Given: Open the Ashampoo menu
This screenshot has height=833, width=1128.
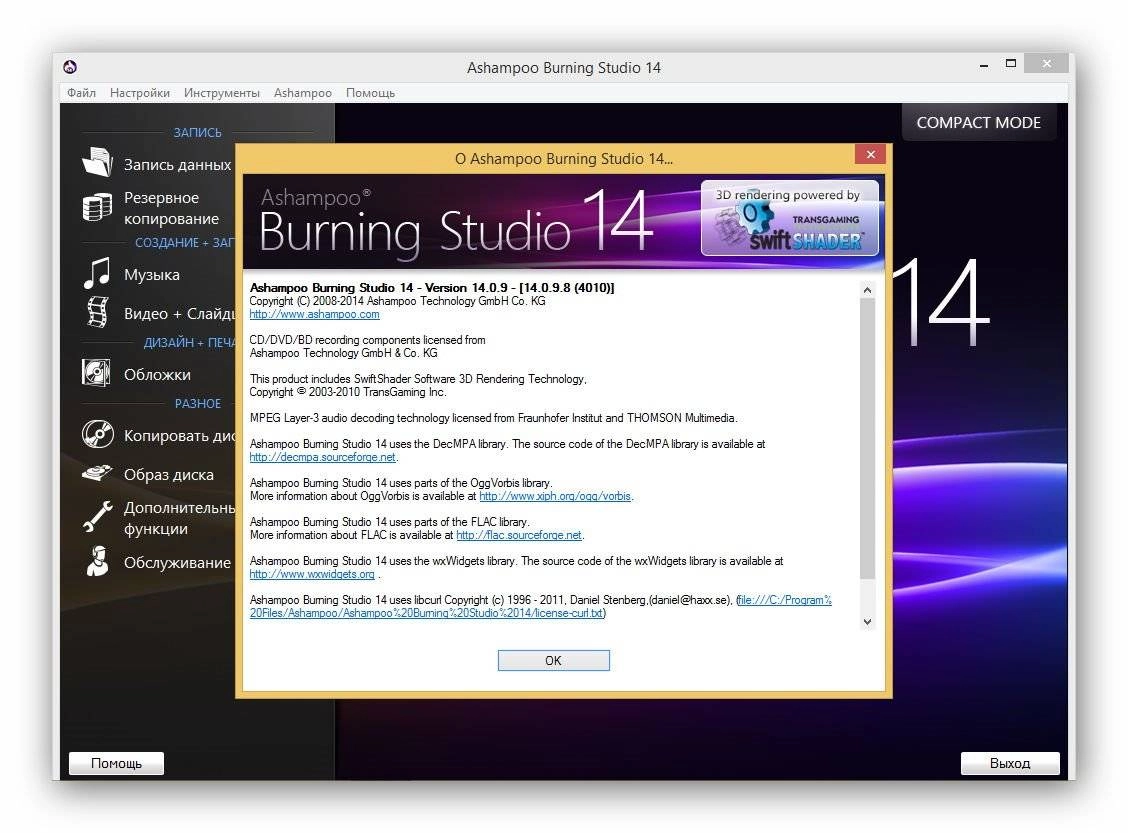Looking at the screenshot, I should (303, 93).
